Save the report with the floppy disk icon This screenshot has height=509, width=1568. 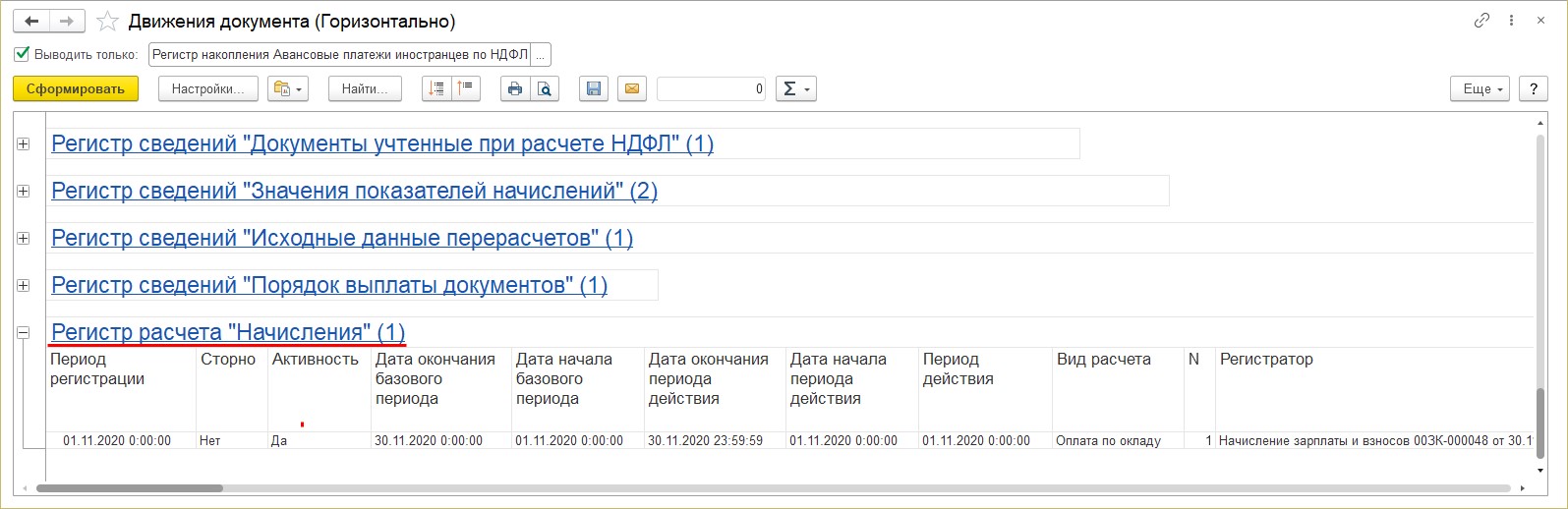pos(594,88)
